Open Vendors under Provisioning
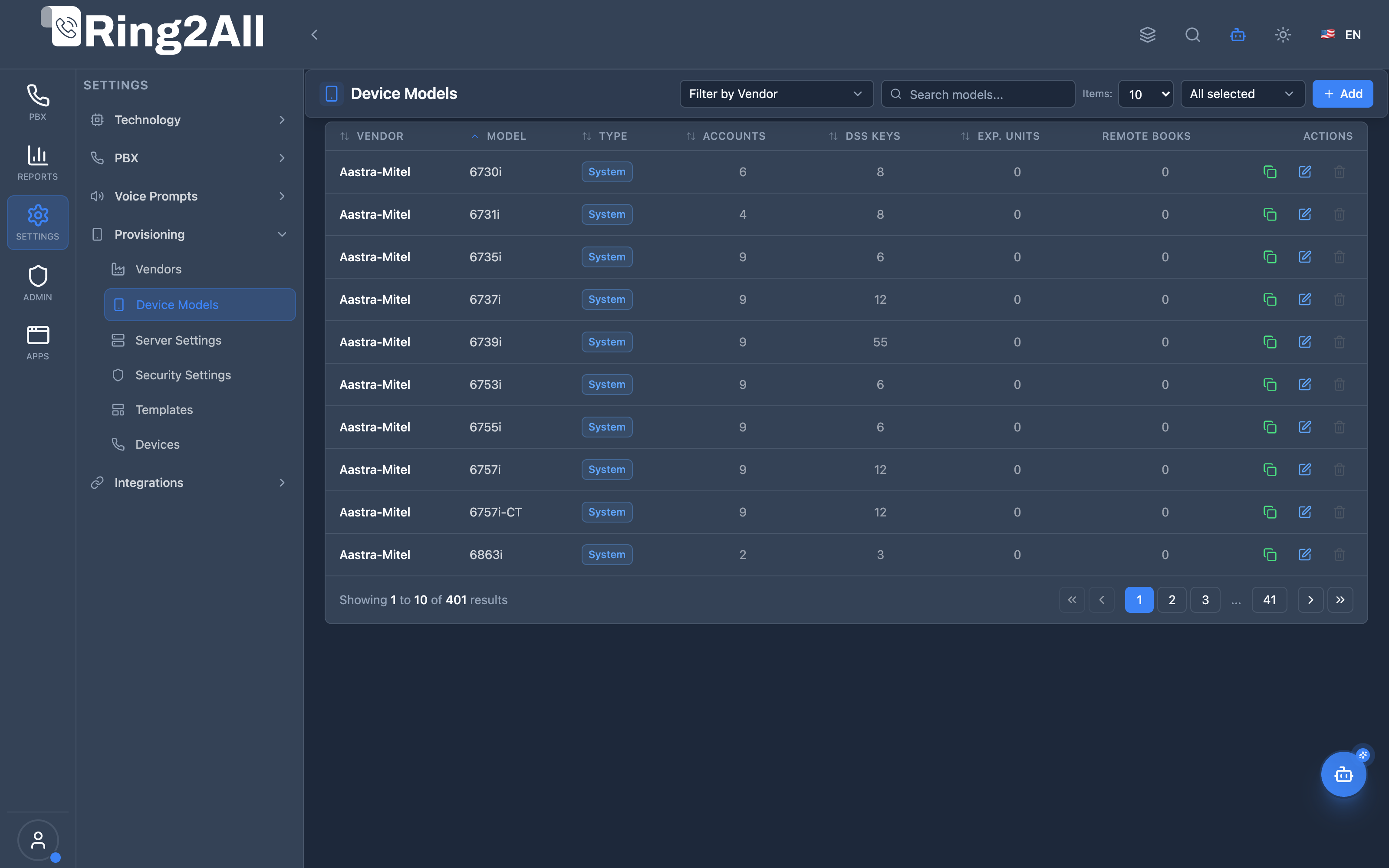The height and width of the screenshot is (868, 1389). point(199,269)
